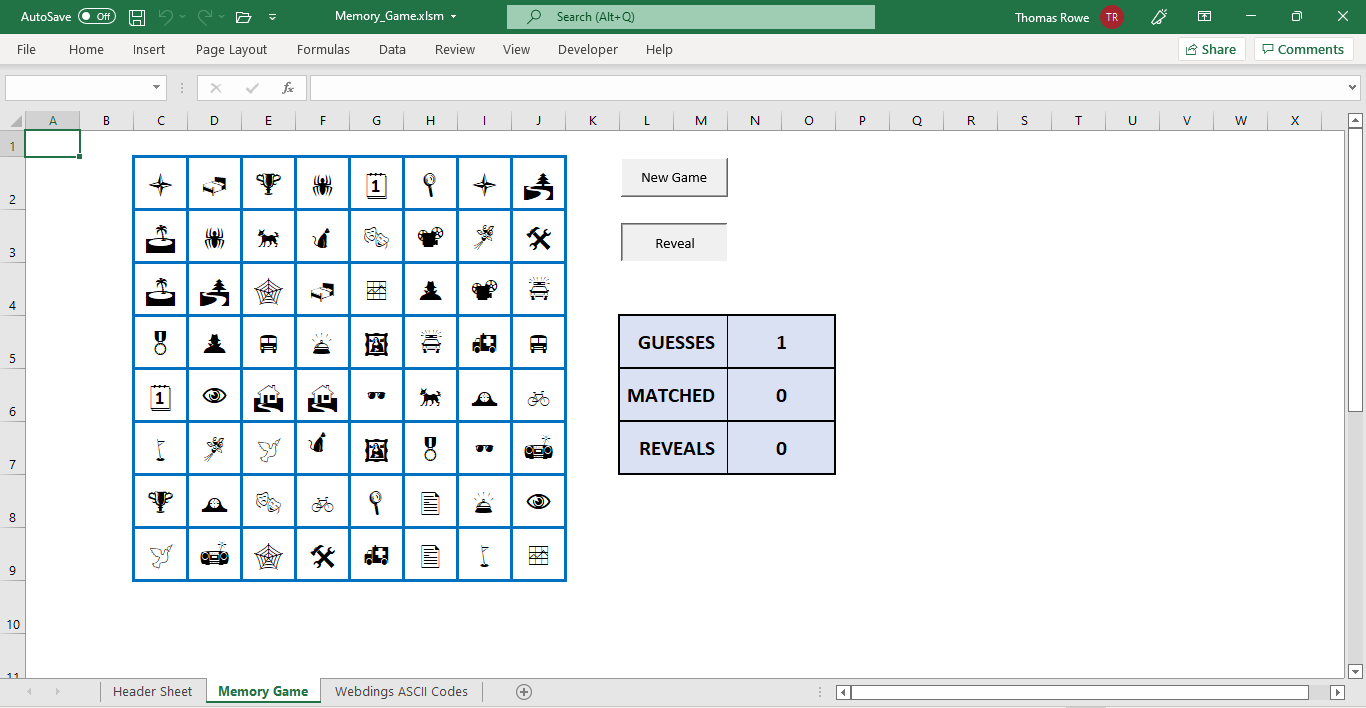Click the magnifying glass card in H2
The width and height of the screenshot is (1366, 708).
(431, 184)
